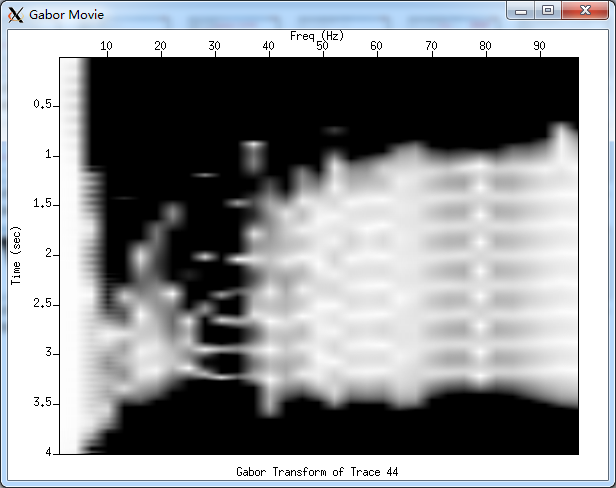Image resolution: width=616 pixels, height=488 pixels.
Task: Click the 2 sec time tick label
Action: point(49,253)
